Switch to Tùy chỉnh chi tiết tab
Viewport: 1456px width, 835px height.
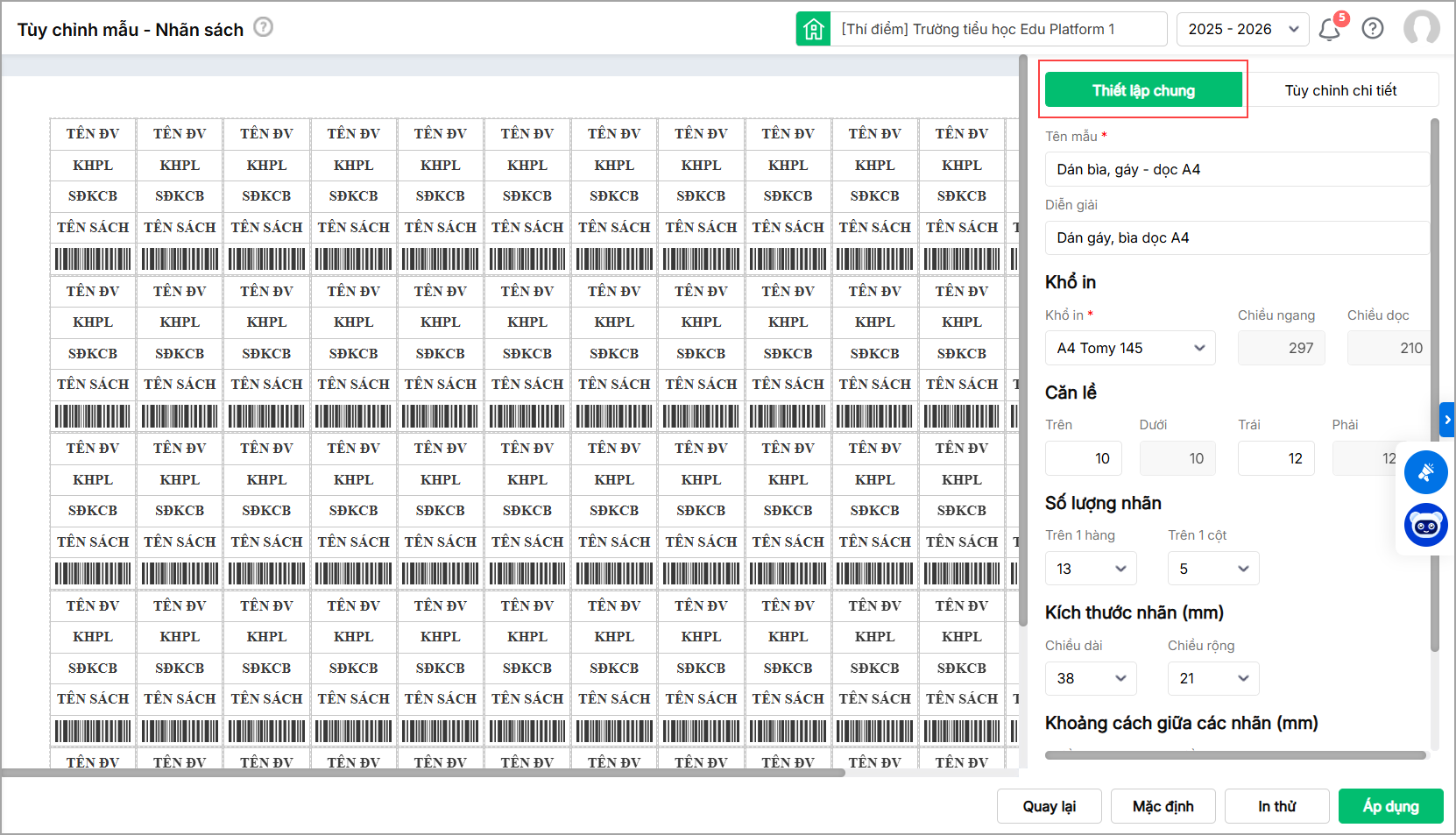coord(1340,90)
